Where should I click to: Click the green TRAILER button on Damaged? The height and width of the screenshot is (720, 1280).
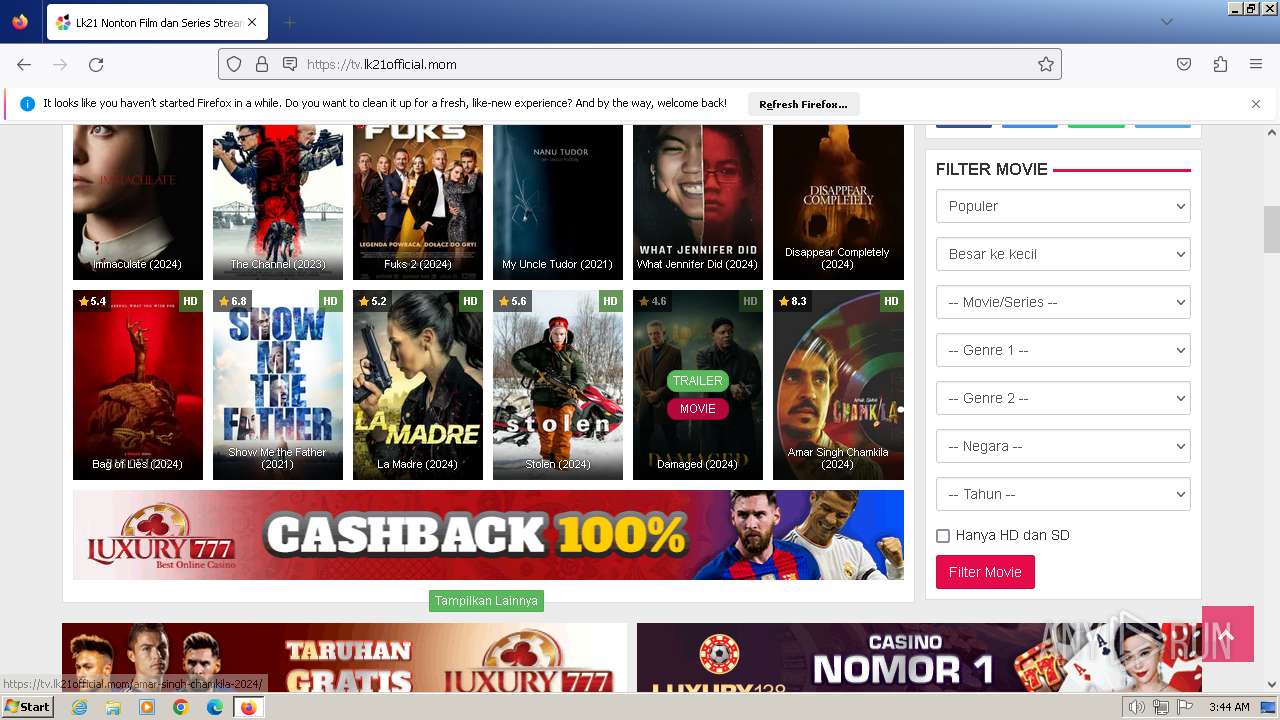697,381
